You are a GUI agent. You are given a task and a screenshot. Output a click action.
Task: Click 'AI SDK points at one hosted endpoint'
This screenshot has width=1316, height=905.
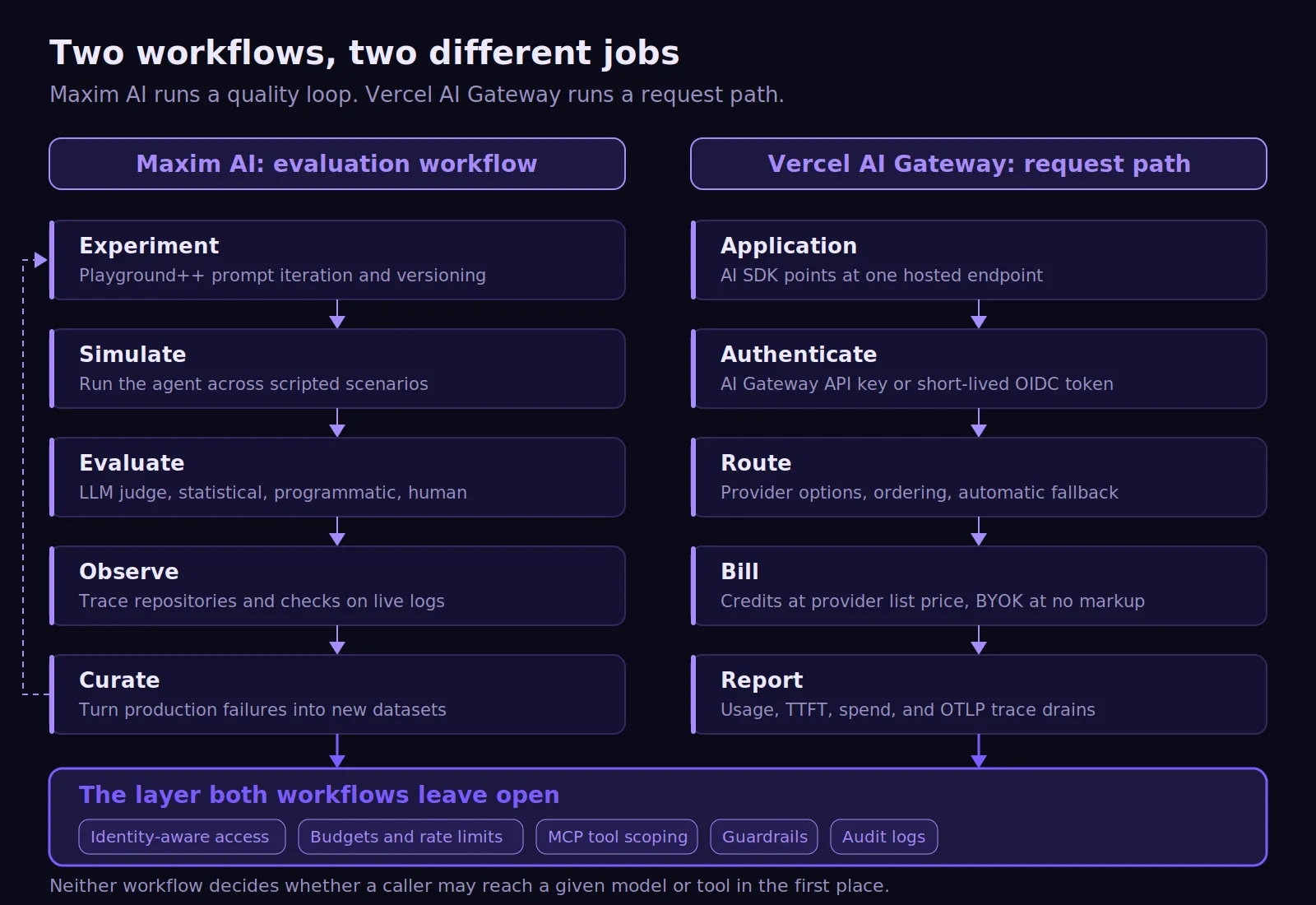tap(882, 276)
